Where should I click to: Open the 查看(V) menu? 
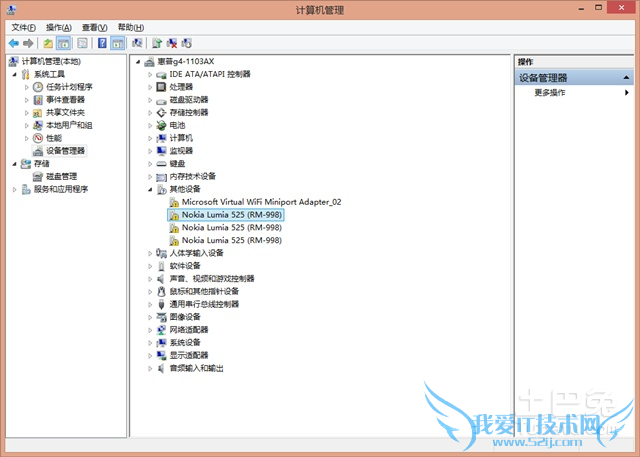click(95, 27)
